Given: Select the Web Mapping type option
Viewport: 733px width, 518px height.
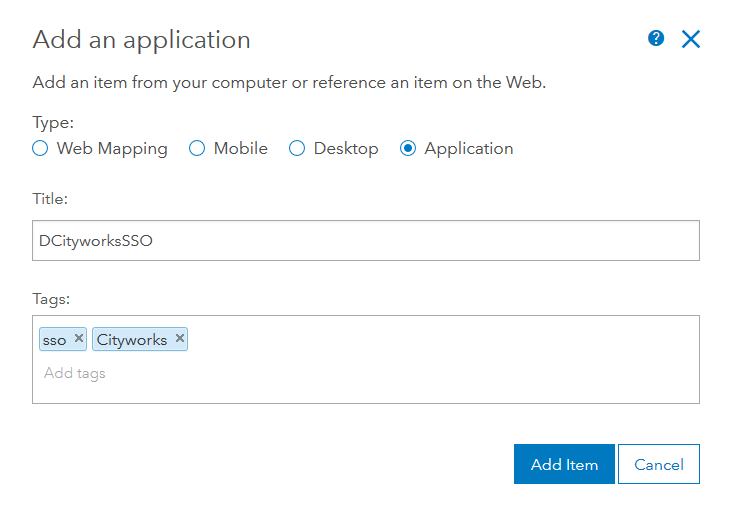Looking at the screenshot, I should 40,148.
